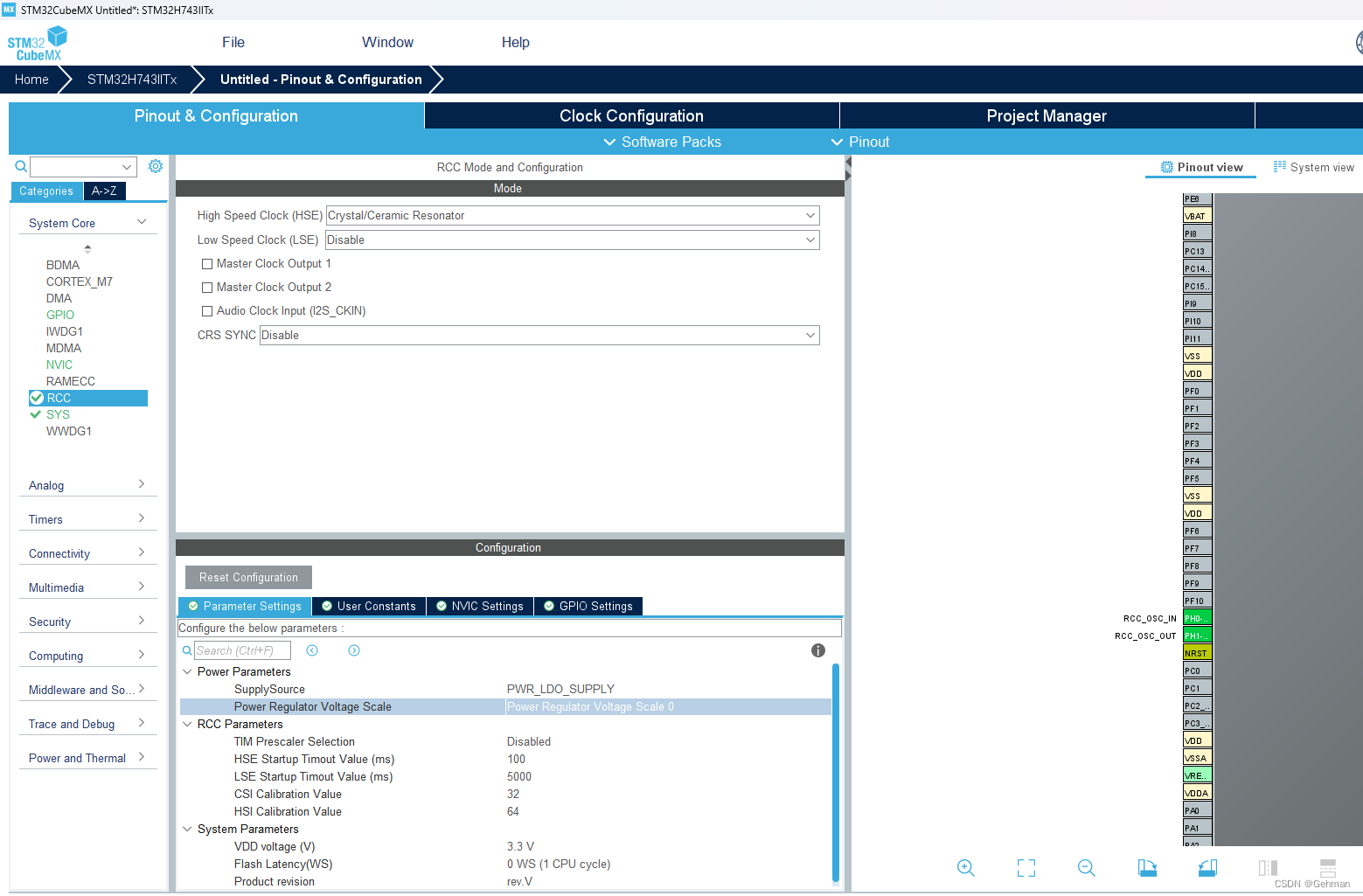Switch to System view
The height and width of the screenshot is (896, 1363).
pos(1313,167)
